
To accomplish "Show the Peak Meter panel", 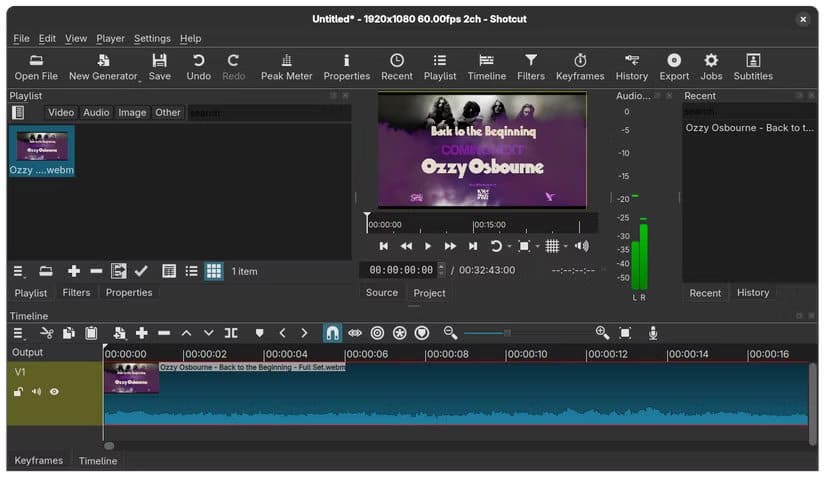I will tap(286, 67).
